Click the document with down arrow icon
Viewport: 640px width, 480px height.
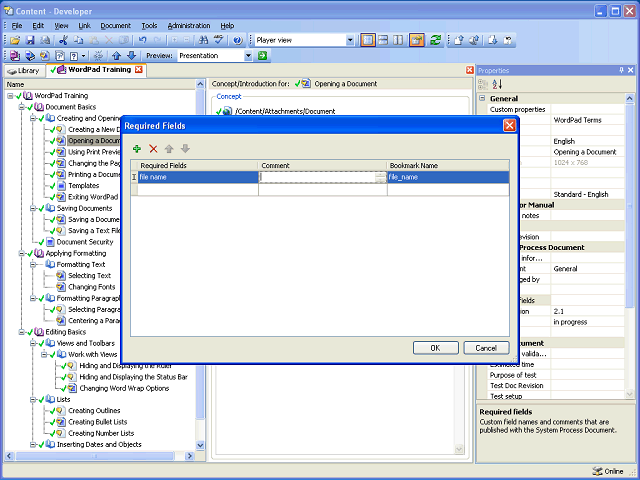(493, 40)
